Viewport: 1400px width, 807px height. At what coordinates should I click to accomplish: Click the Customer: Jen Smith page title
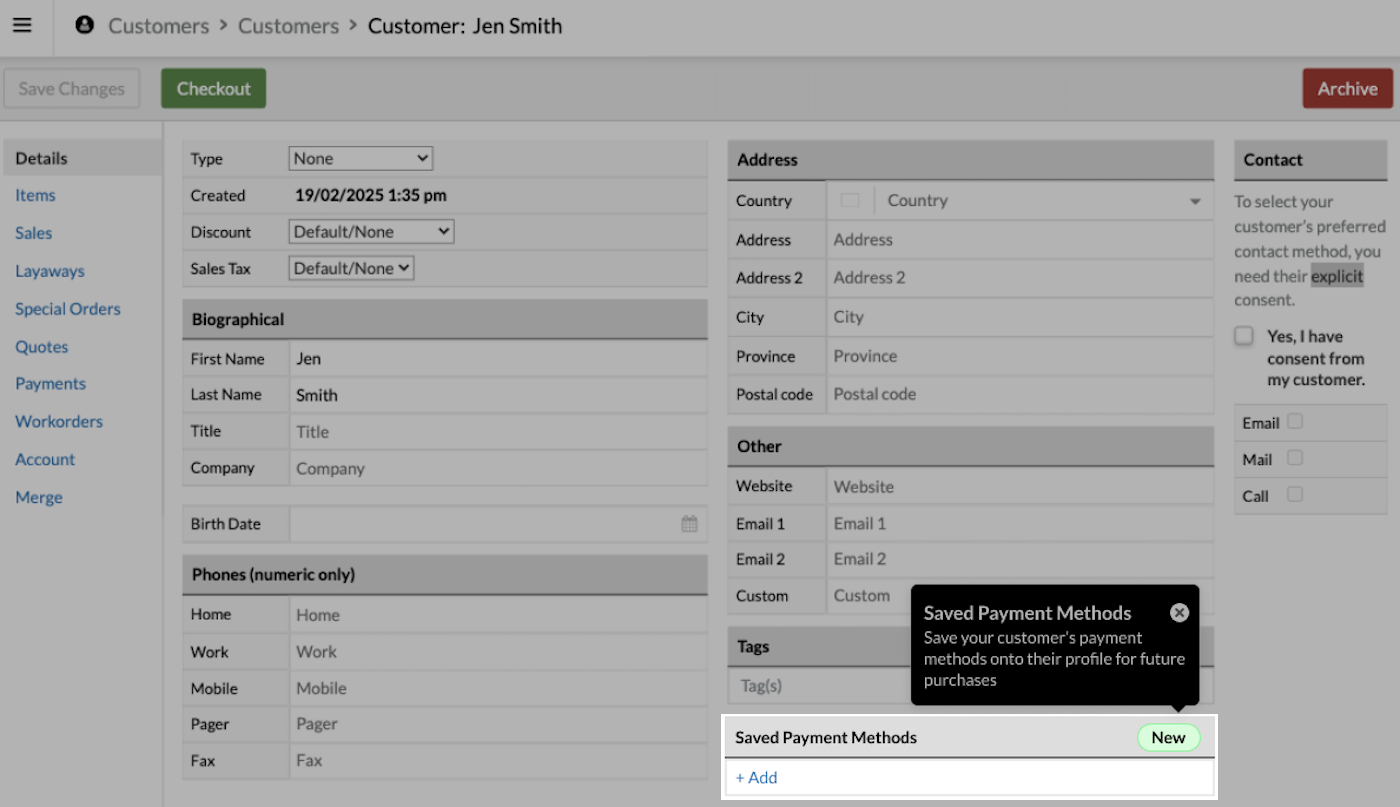tap(465, 26)
